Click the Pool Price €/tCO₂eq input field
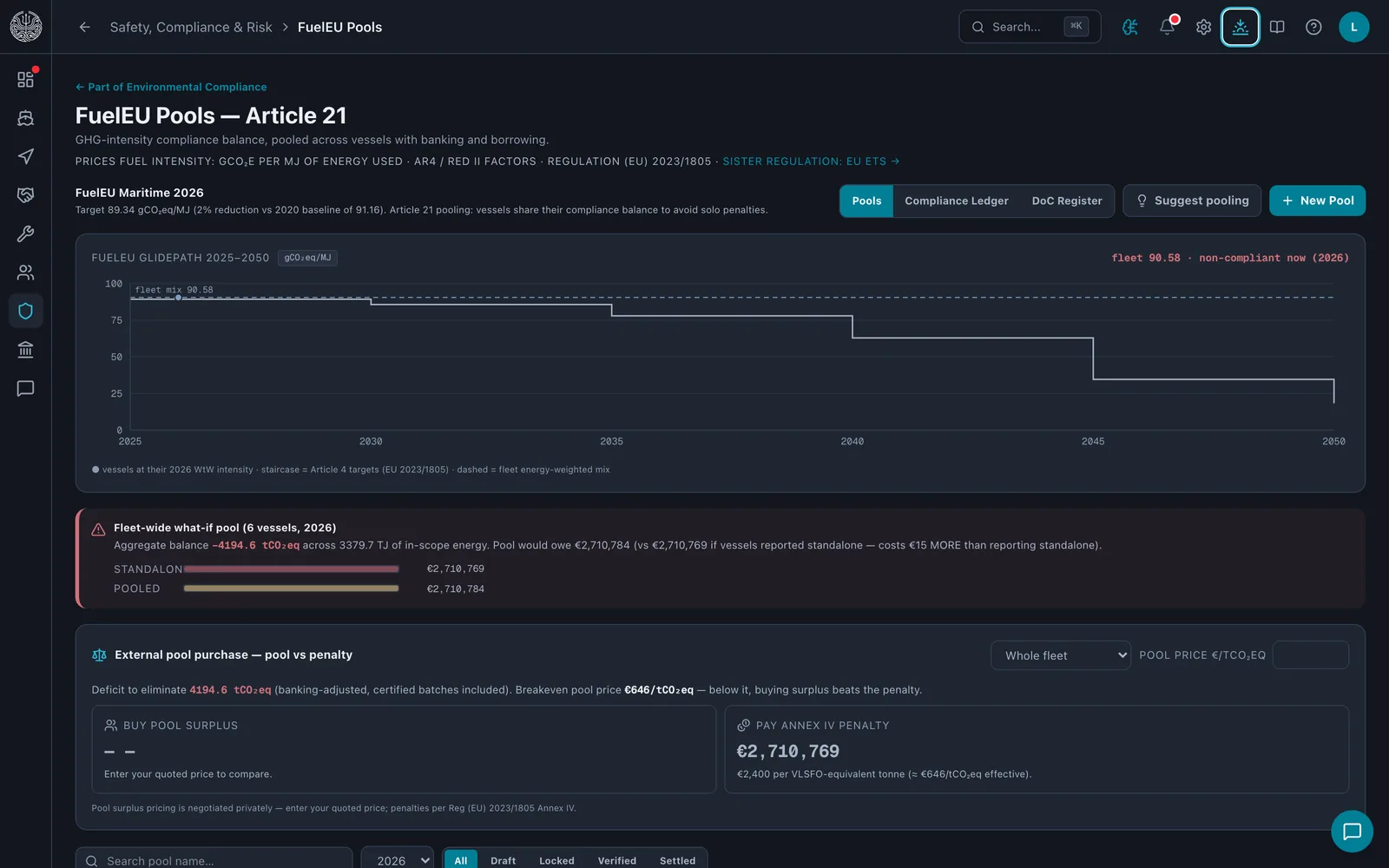The width and height of the screenshot is (1389, 868). tap(1310, 655)
